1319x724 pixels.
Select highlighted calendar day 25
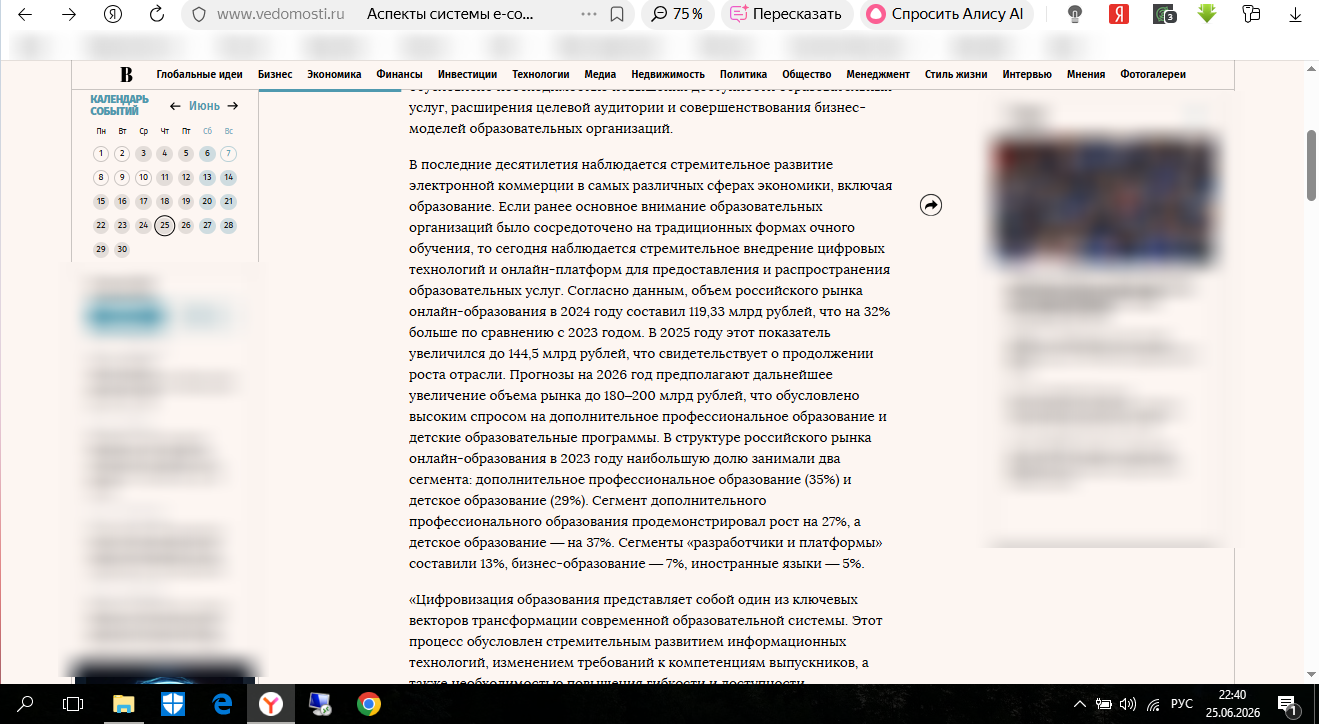tap(165, 226)
